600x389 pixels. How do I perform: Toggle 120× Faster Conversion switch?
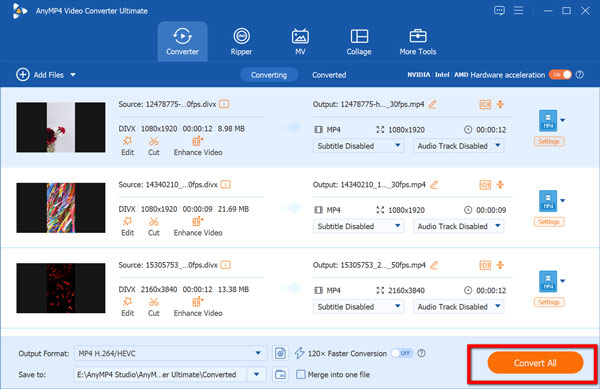tap(402, 353)
